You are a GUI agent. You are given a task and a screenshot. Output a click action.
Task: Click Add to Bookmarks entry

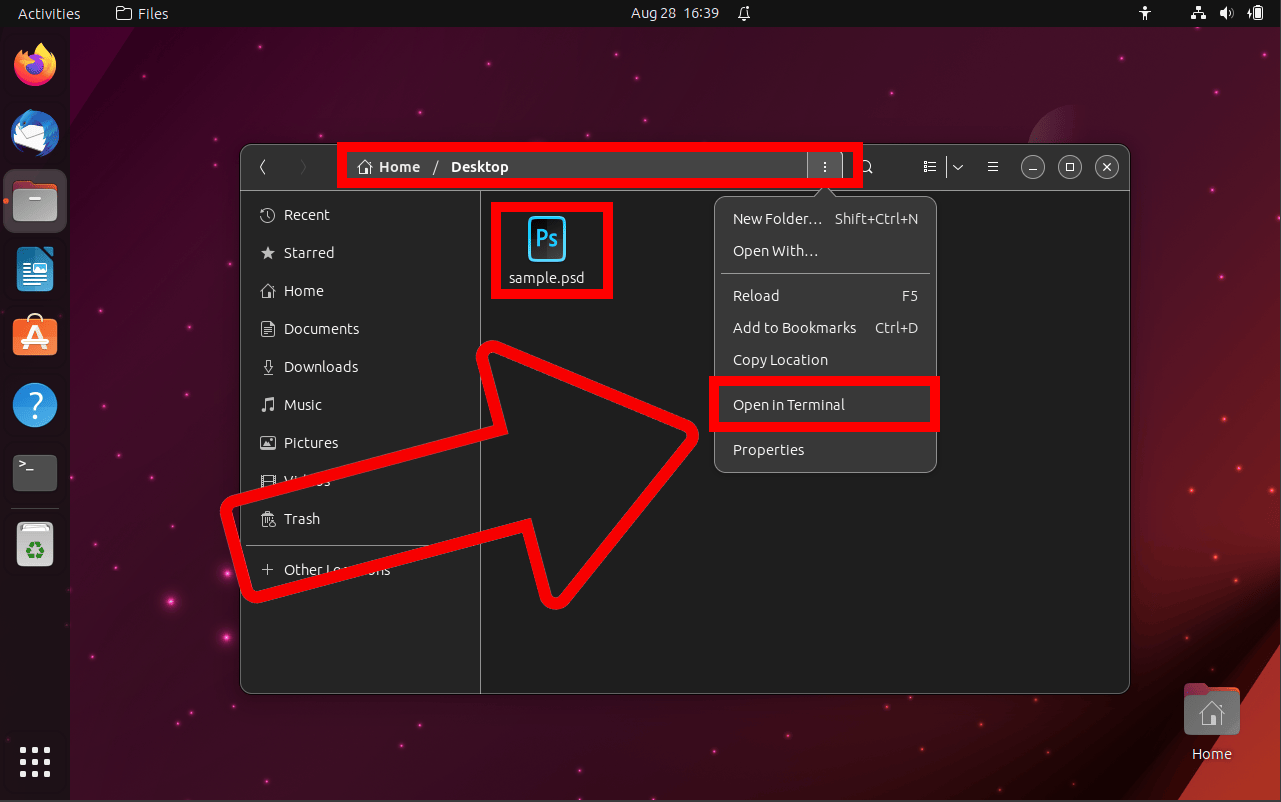[x=794, y=327]
